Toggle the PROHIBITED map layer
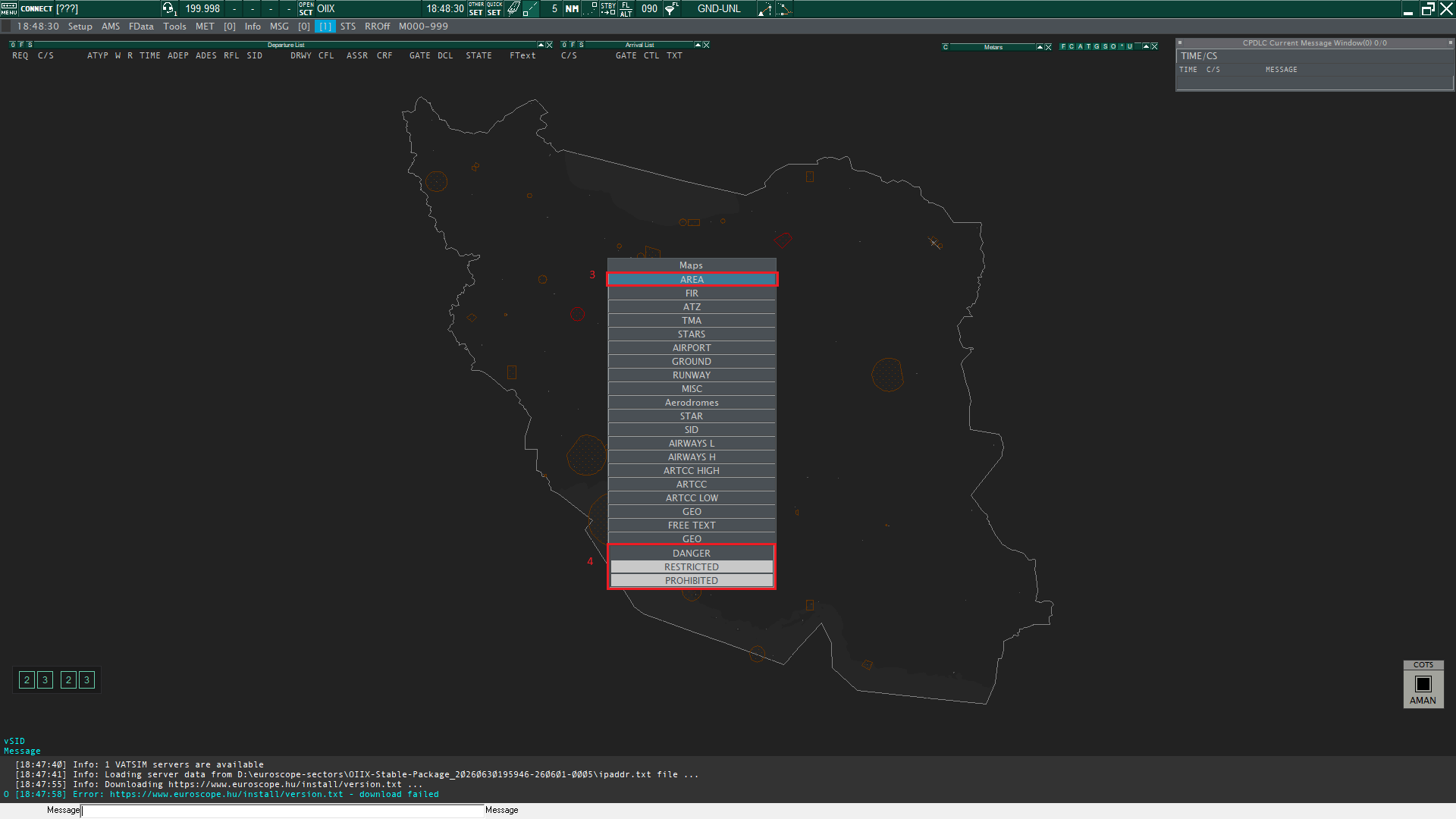Image resolution: width=1456 pixels, height=819 pixels. point(692,581)
